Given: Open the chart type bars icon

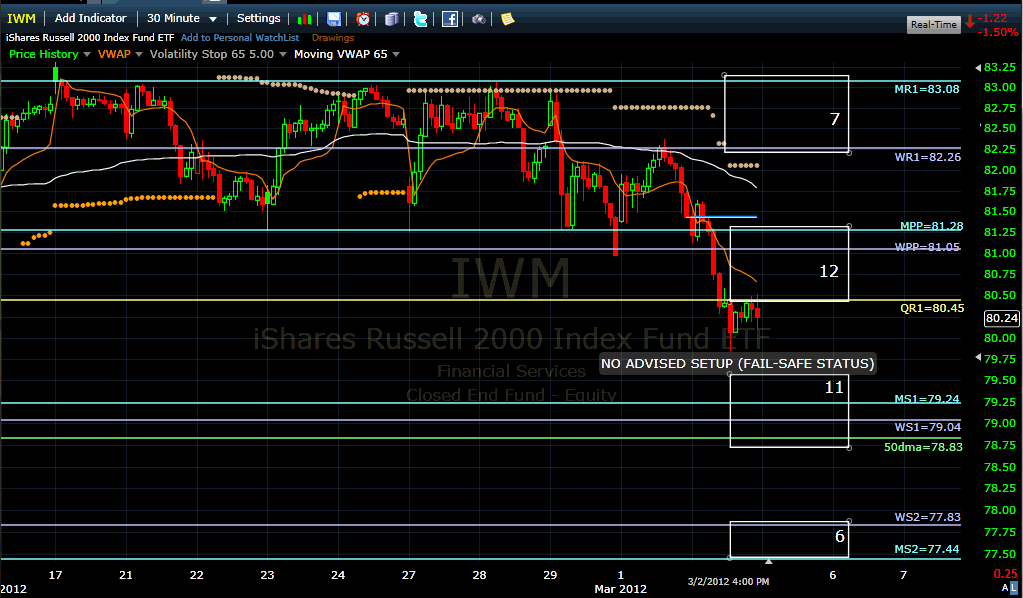Looking at the screenshot, I should click(x=304, y=19).
